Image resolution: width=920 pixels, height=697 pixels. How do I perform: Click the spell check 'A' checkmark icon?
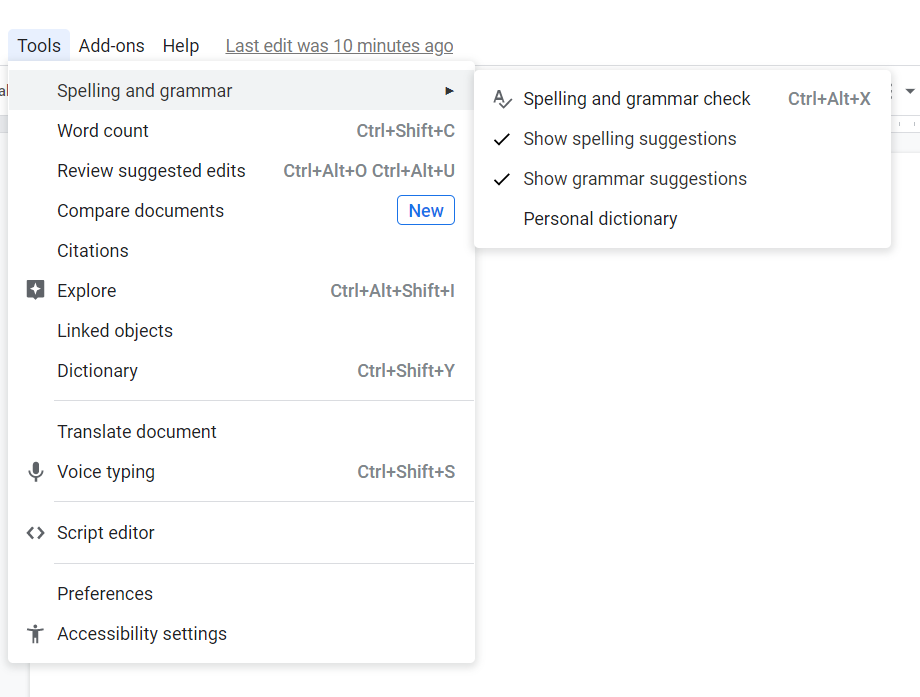coord(502,99)
